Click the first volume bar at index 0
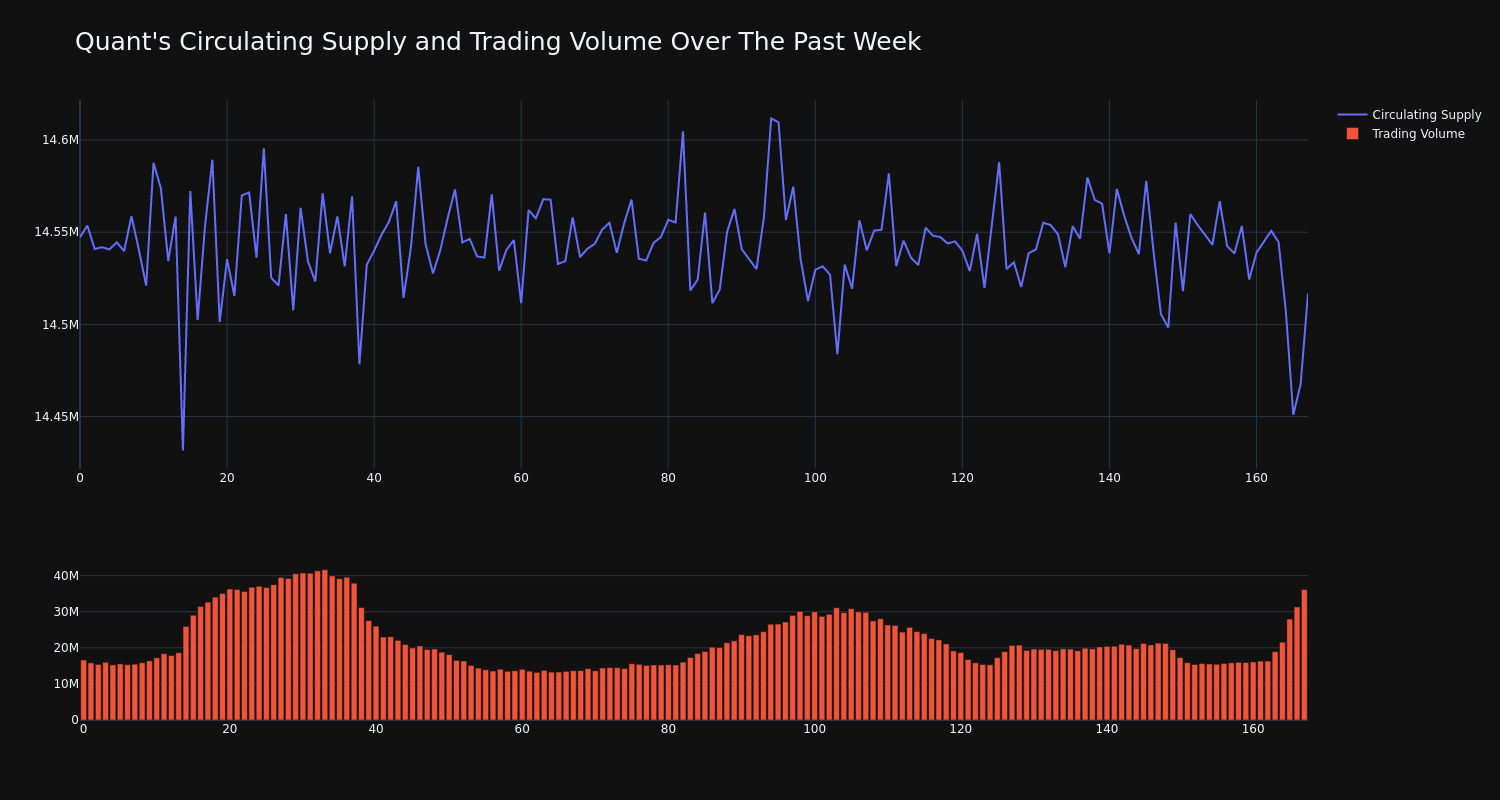The image size is (1500, 800). point(84,690)
